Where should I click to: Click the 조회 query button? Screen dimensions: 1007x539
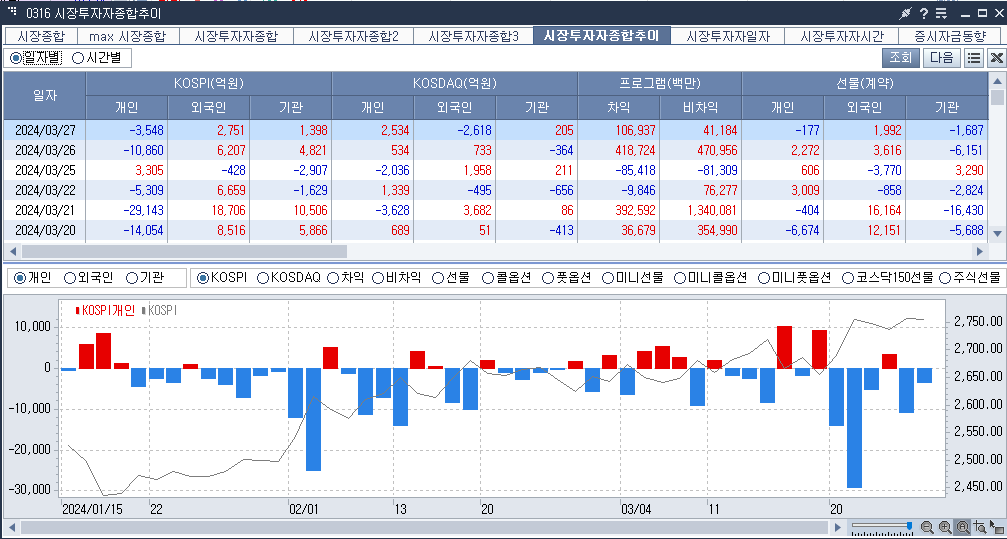pos(900,58)
